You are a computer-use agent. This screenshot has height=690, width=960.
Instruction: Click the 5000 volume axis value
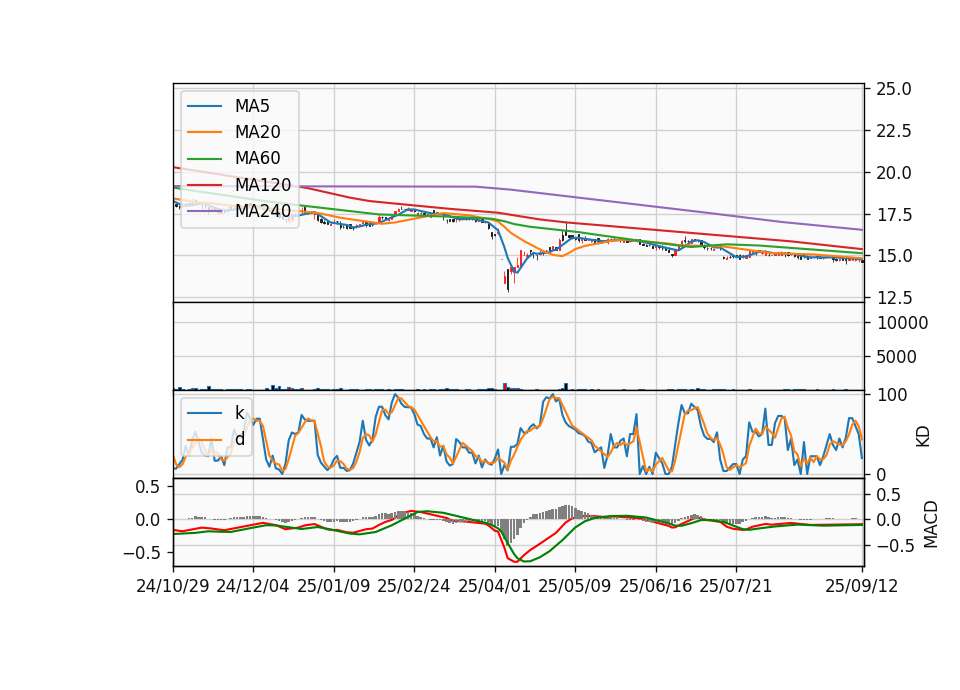[897, 357]
